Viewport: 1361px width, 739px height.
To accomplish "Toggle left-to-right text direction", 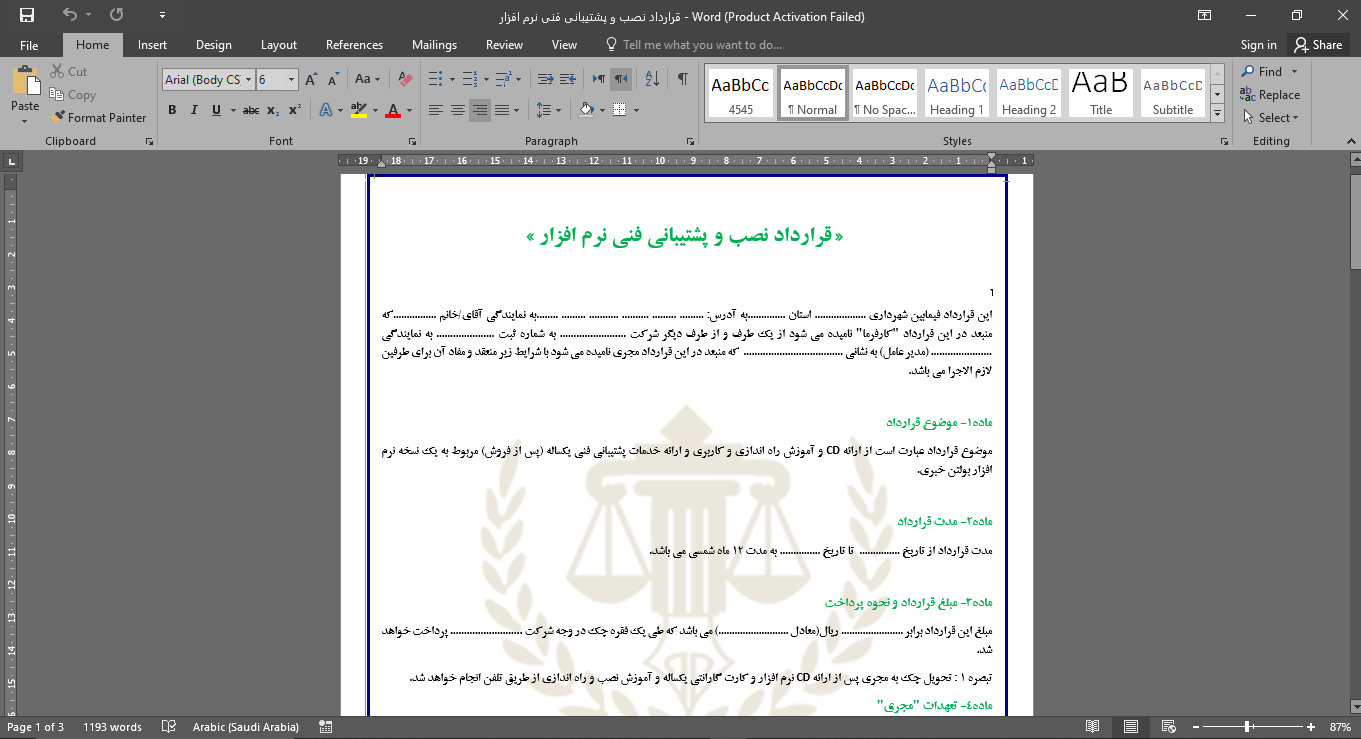I will tap(598, 79).
